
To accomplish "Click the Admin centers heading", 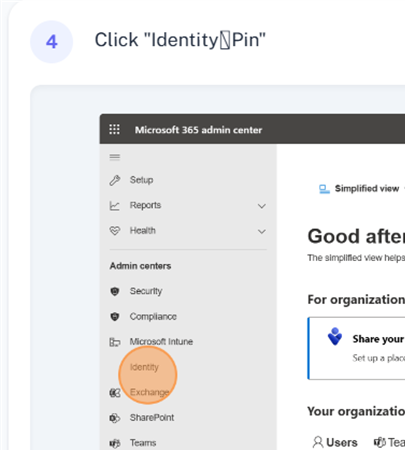I will [140, 266].
